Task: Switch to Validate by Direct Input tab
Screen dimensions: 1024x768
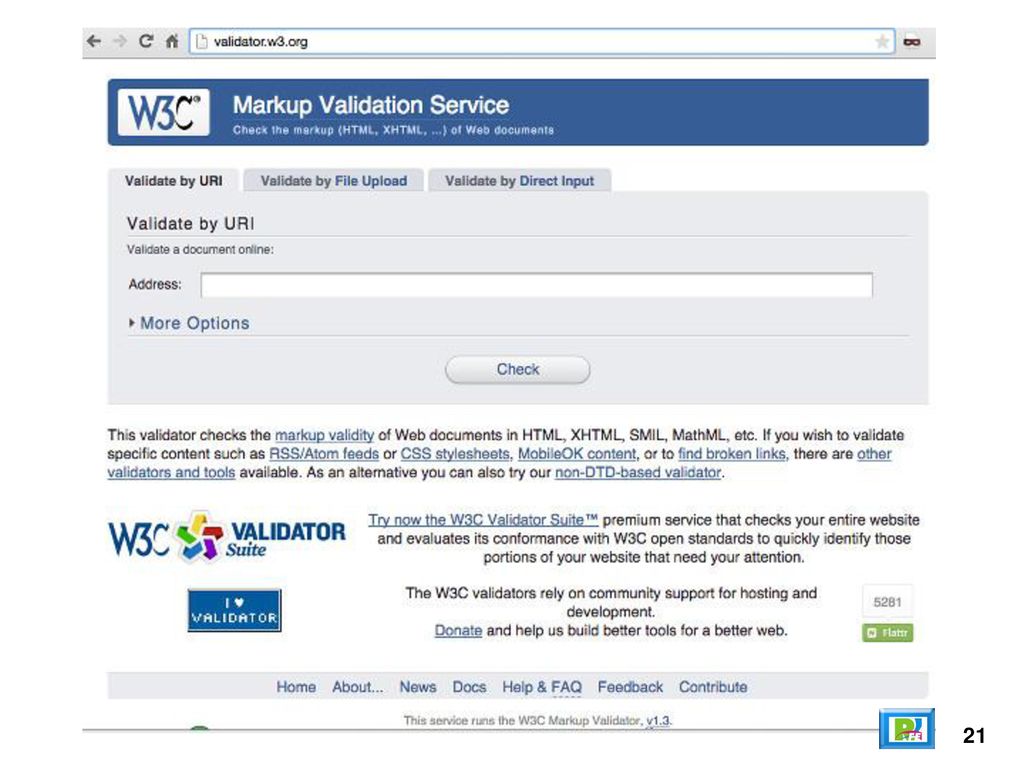Action: [x=520, y=181]
